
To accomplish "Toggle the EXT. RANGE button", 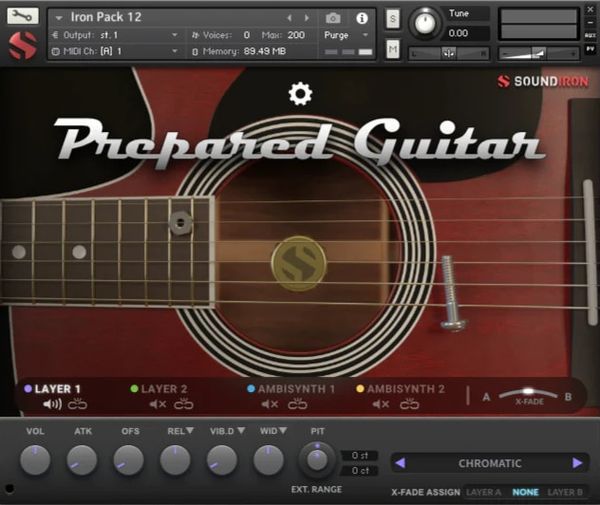I will [x=316, y=489].
